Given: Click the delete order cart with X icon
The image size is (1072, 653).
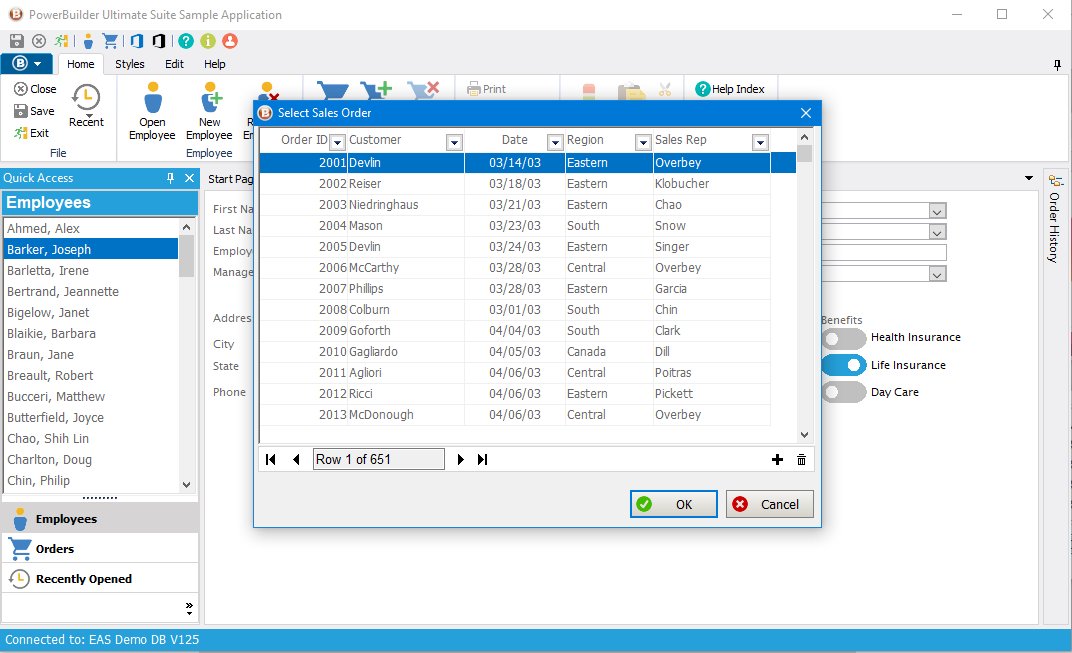Looking at the screenshot, I should click(x=423, y=91).
